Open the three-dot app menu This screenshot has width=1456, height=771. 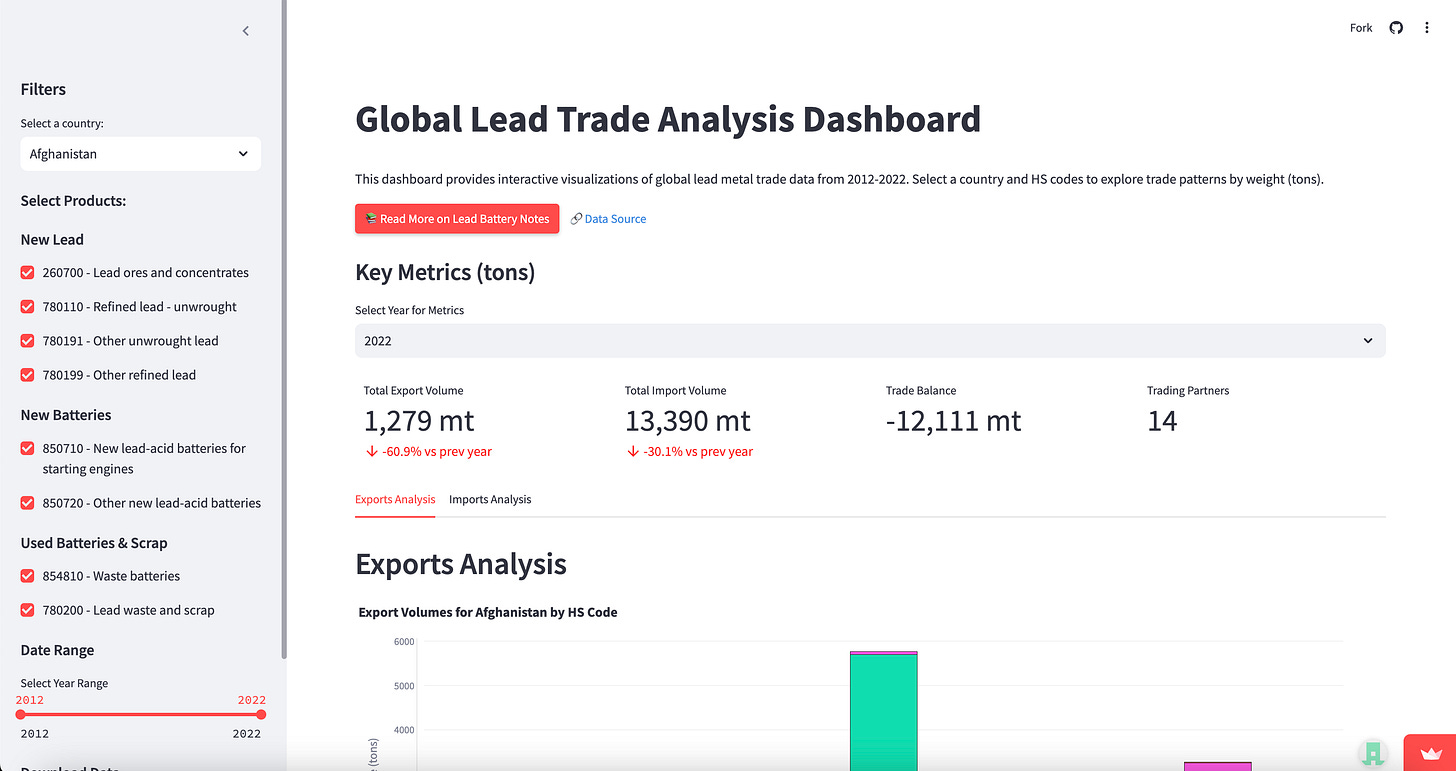pyautogui.click(x=1427, y=28)
